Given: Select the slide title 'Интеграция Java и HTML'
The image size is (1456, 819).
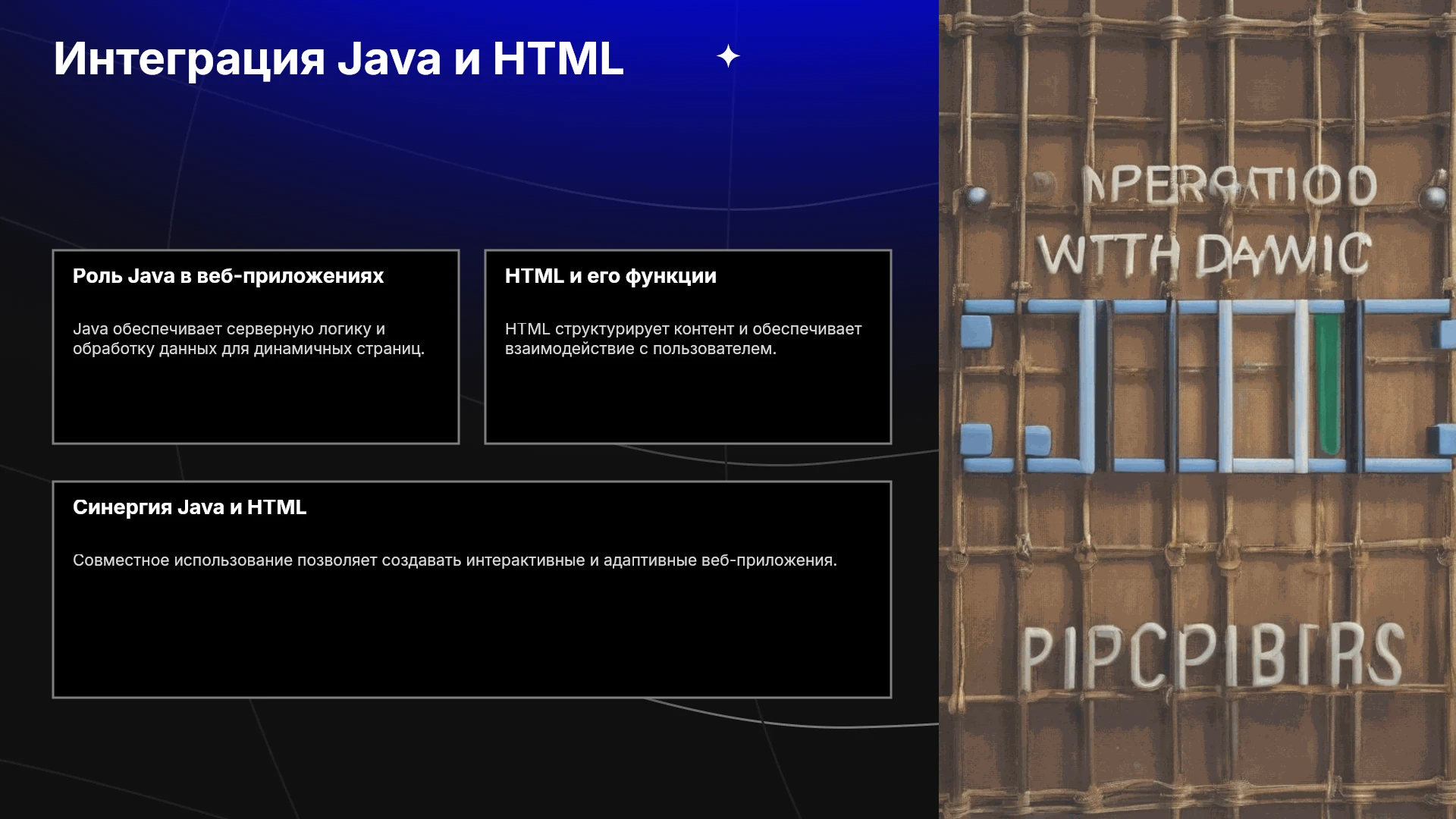Looking at the screenshot, I should click(x=338, y=58).
